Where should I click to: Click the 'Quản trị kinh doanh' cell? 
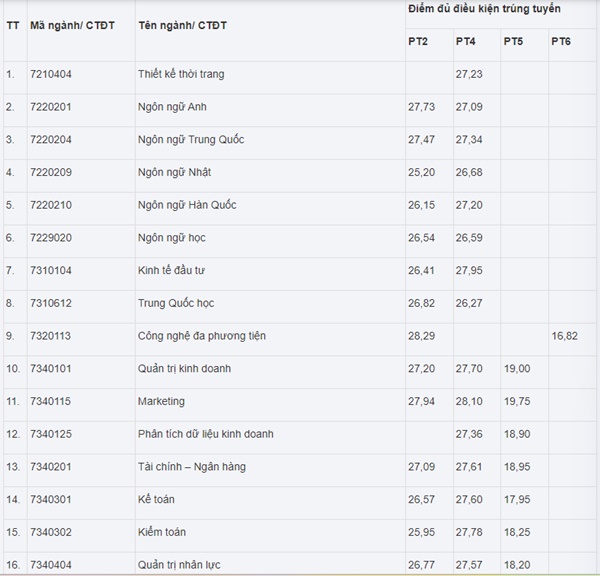184,368
